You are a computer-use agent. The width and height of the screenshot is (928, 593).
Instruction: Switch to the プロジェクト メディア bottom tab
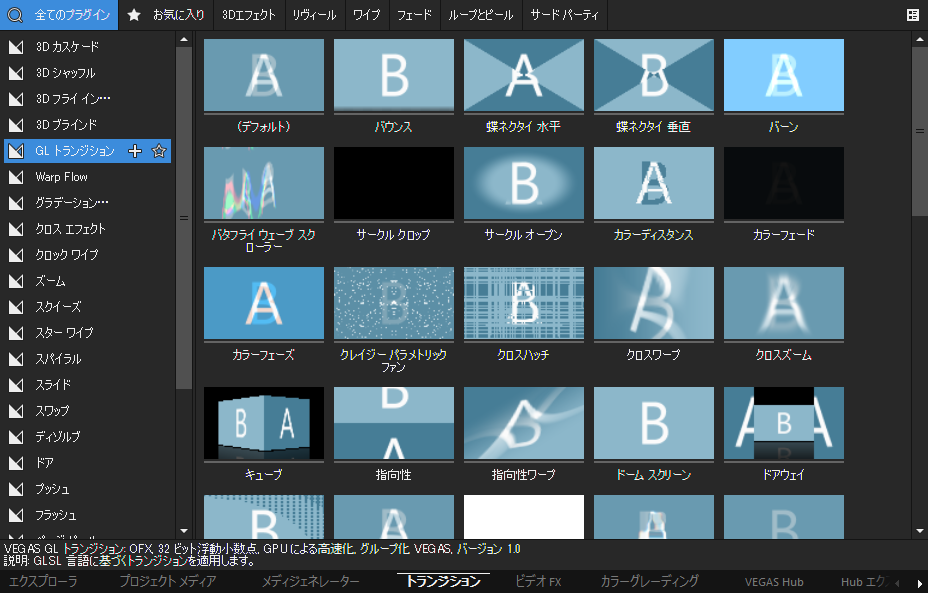[x=167, y=581]
